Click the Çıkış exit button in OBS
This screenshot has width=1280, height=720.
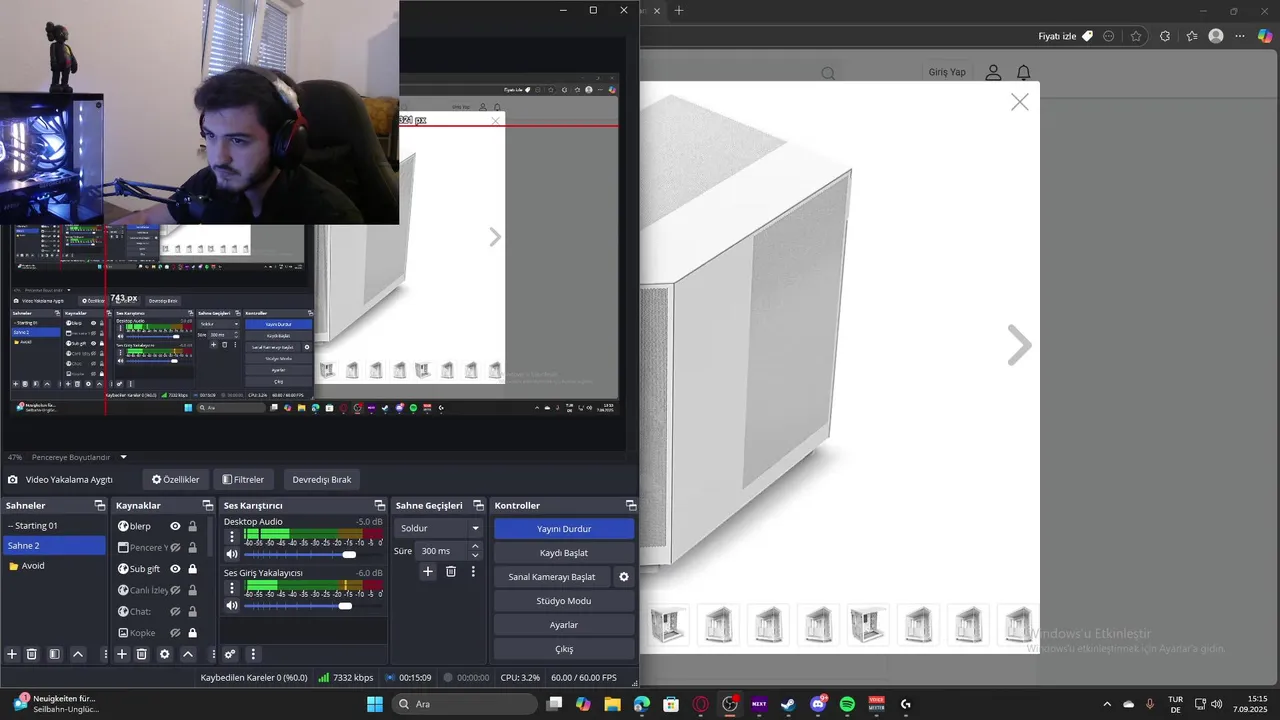point(564,649)
